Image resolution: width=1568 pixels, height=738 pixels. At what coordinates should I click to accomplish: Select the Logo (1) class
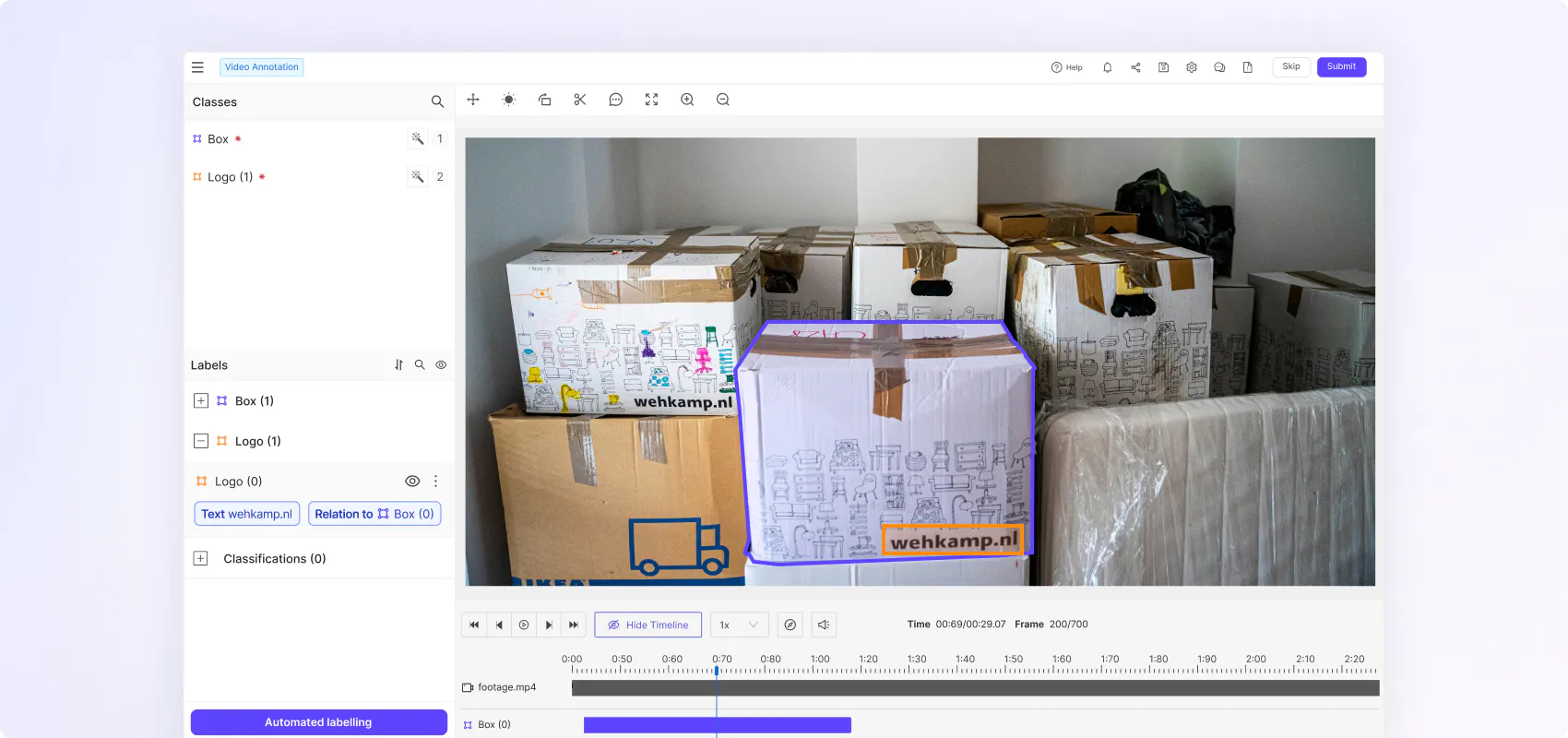coord(230,177)
